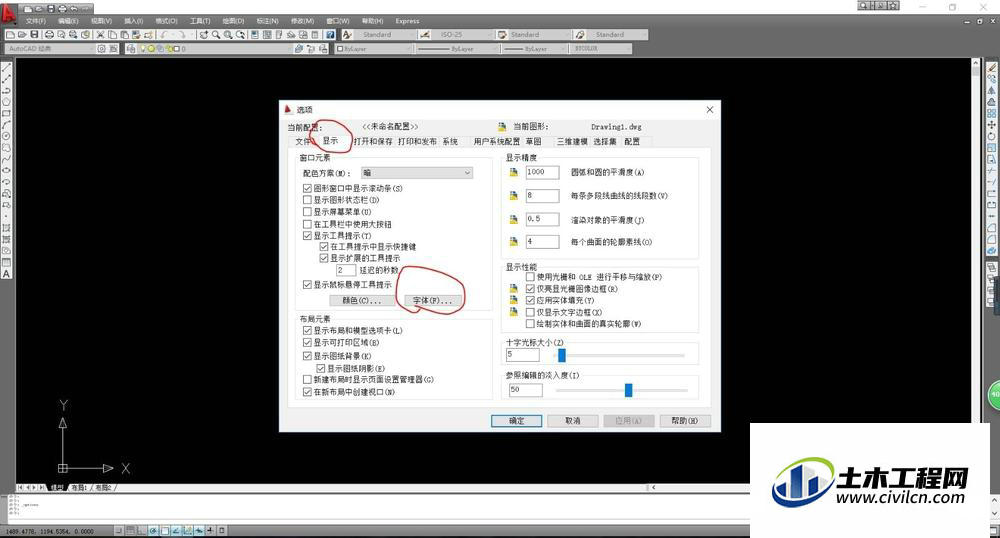Select the Erase tool in Modify toolbar

click(x=992, y=68)
